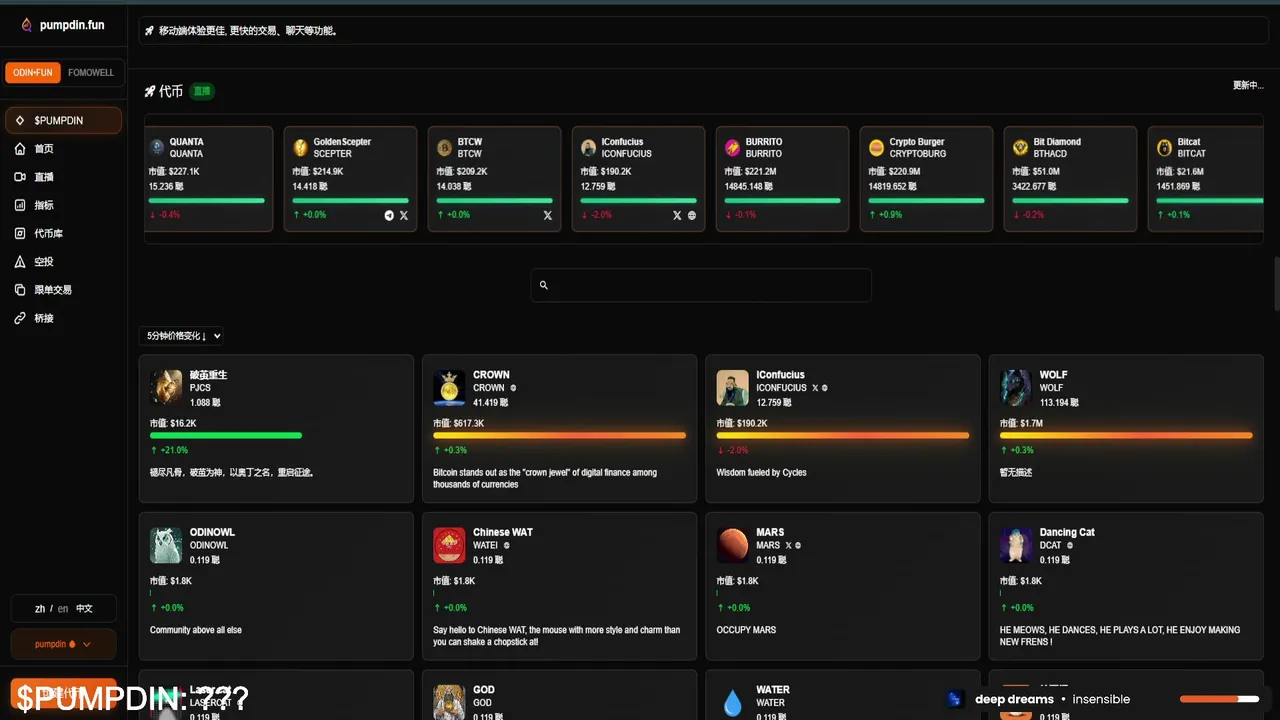Click the CROWN orange progress bar

click(560, 435)
